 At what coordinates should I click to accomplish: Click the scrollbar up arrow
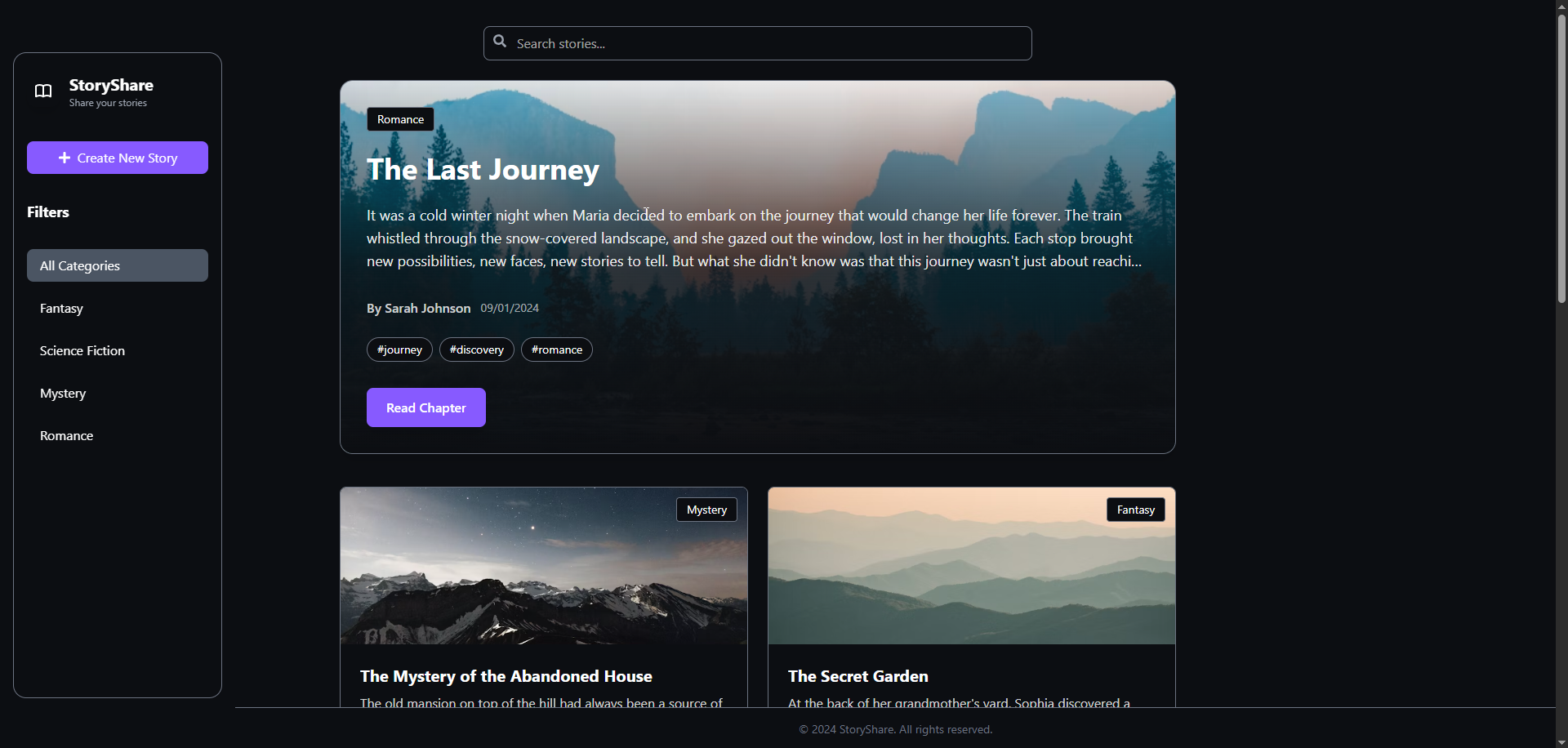[x=1561, y=6]
